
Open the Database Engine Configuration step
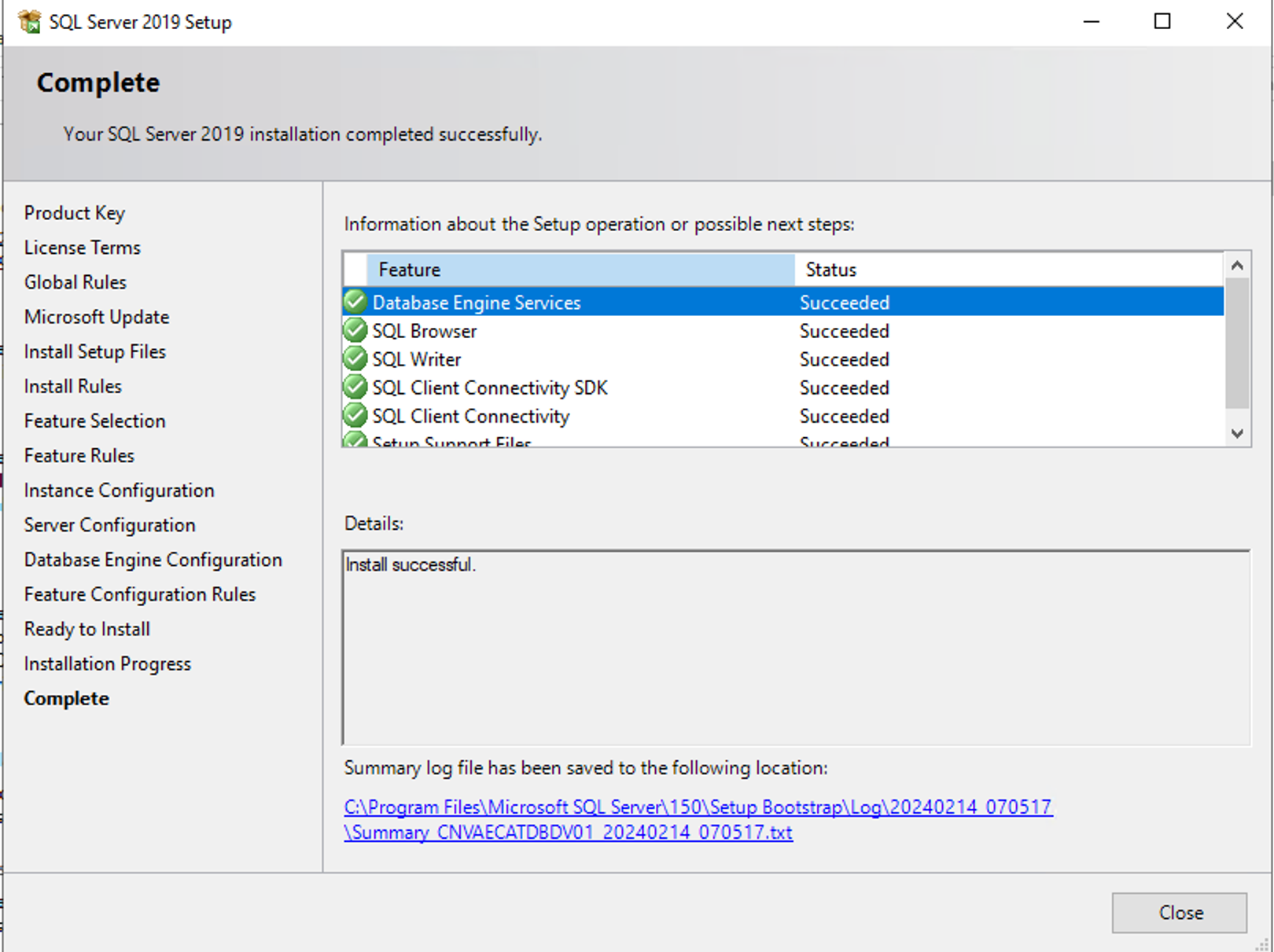(153, 559)
